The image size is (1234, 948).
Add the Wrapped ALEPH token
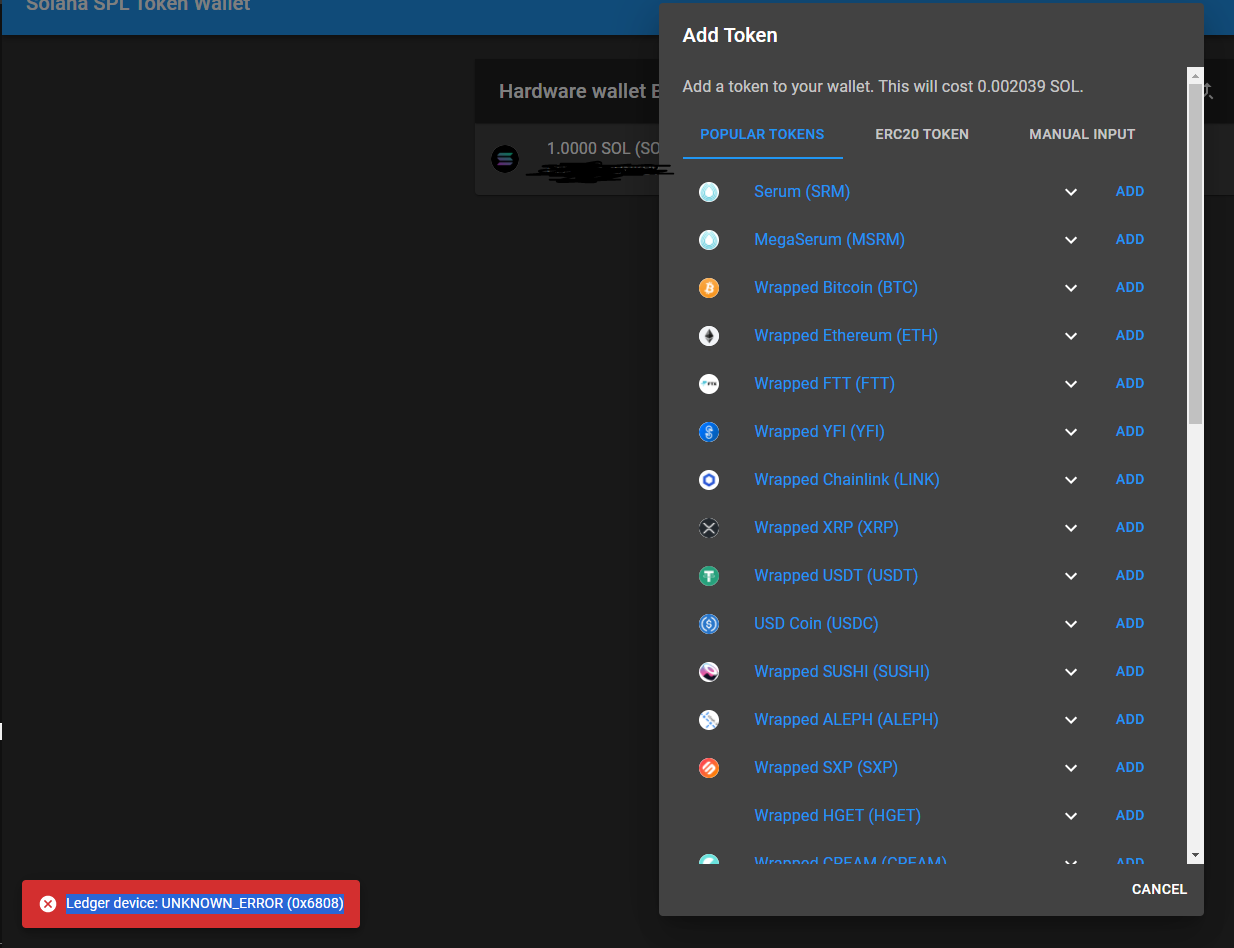tap(1130, 719)
